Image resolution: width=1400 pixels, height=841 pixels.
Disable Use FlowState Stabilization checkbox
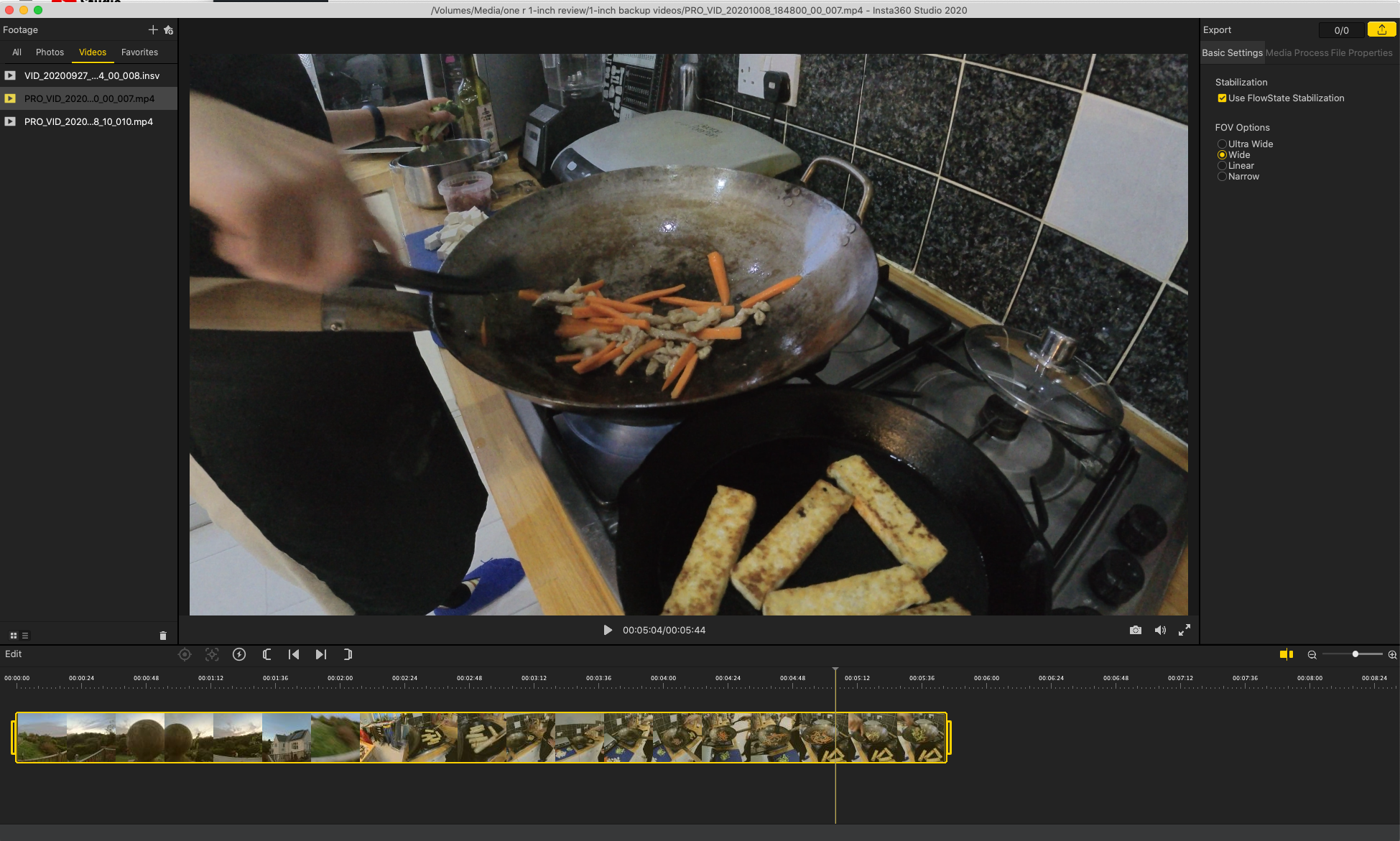[x=1222, y=98]
